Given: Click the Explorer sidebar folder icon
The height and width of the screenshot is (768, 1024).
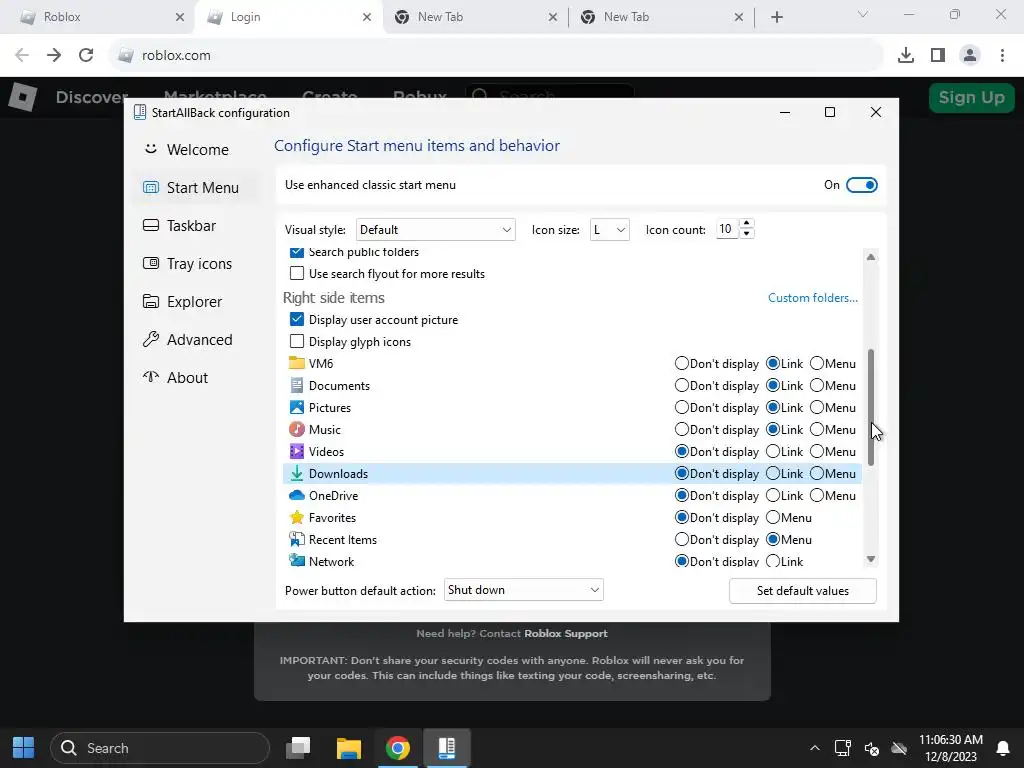Looking at the screenshot, I should click(151, 301).
